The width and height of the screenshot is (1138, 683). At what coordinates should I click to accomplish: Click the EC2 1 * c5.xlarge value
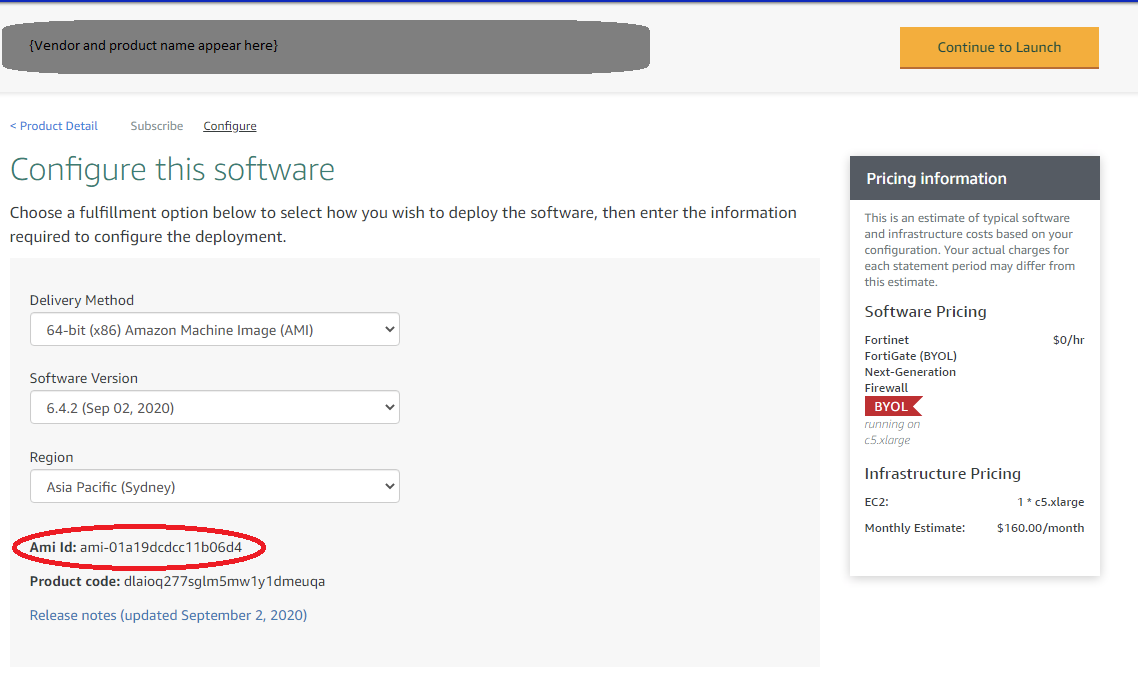[1050, 502]
